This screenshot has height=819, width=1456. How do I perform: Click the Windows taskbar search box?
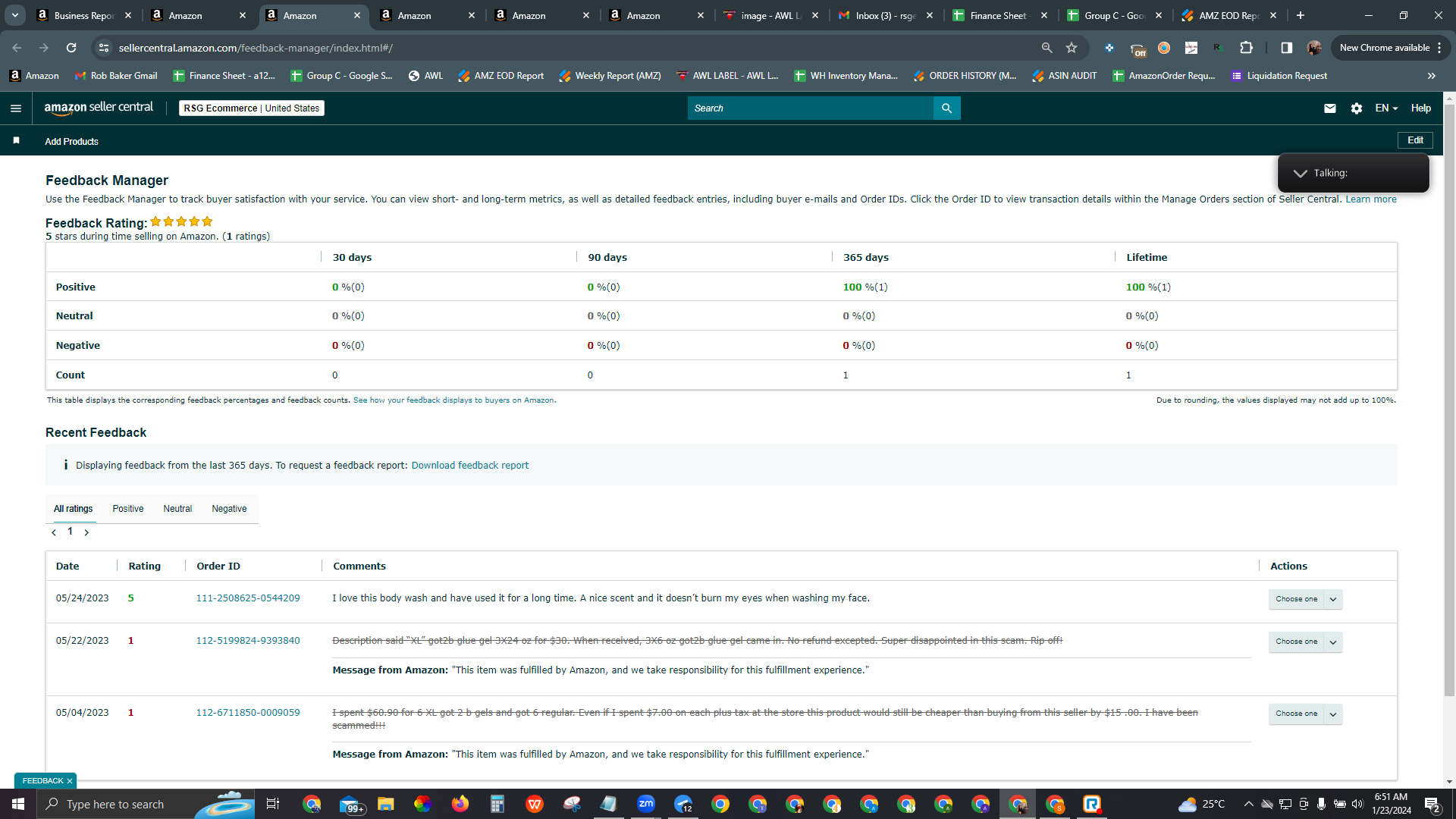click(x=144, y=804)
